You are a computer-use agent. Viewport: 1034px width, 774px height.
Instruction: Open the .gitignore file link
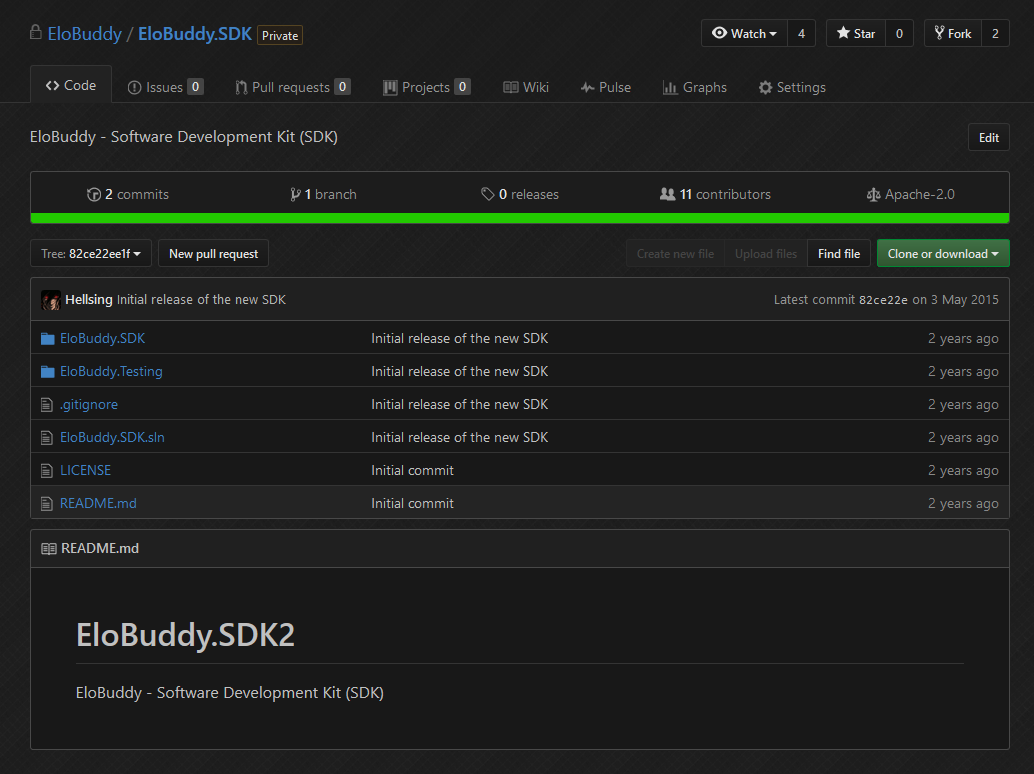(89, 404)
